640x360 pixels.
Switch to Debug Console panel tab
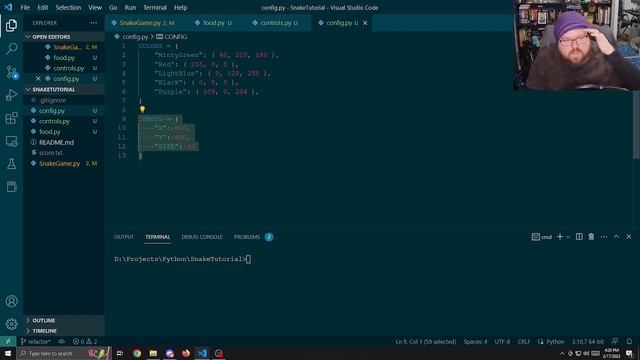[202, 237]
